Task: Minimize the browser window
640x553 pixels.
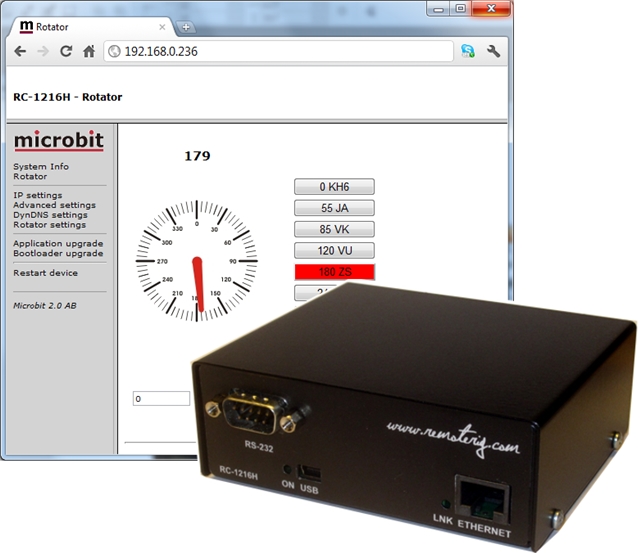Action: 438,9
